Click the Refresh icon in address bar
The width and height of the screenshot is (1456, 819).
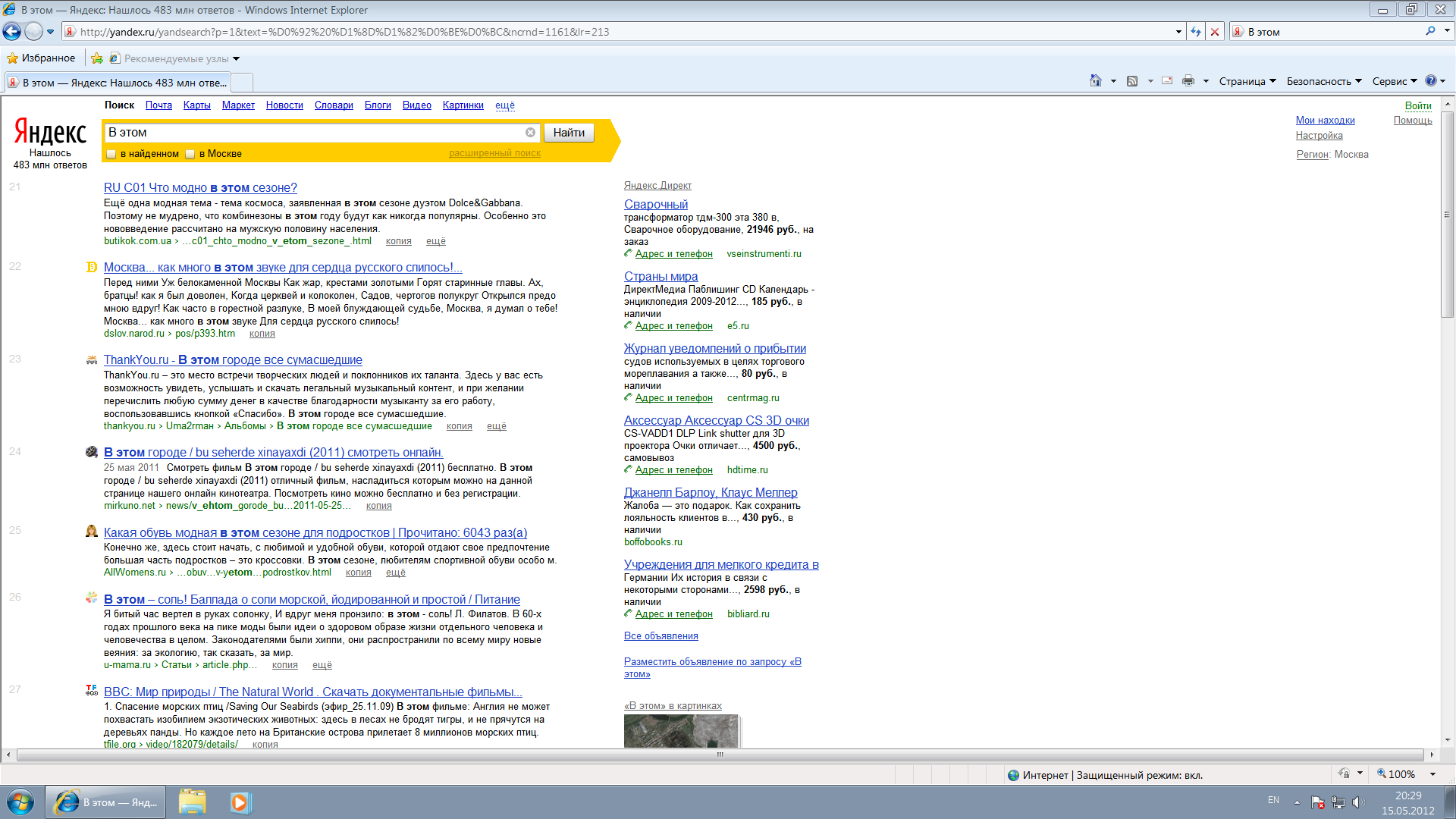(x=1196, y=32)
